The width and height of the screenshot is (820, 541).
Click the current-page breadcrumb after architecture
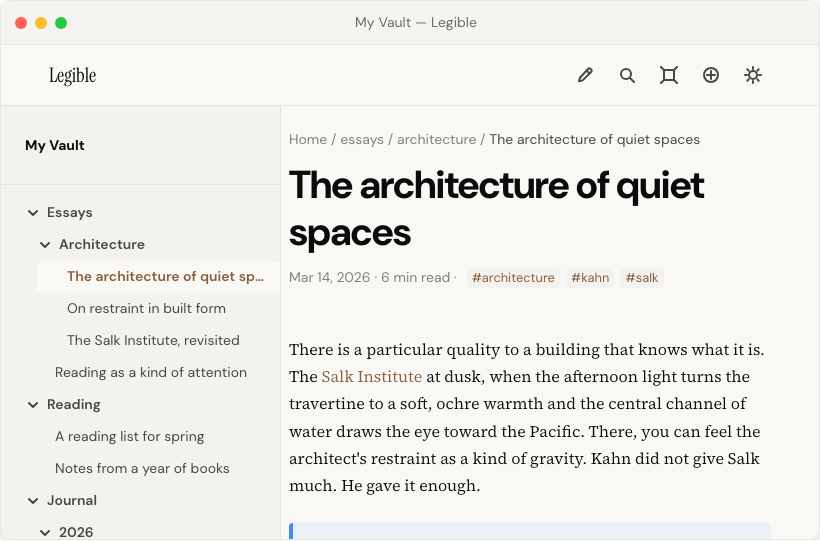click(595, 140)
